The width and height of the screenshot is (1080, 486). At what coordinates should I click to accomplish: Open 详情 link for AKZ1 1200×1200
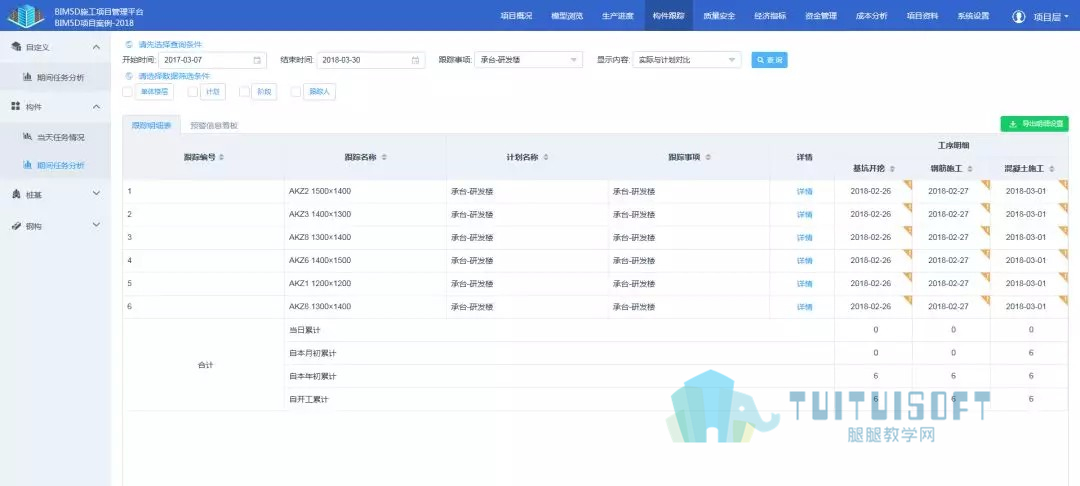804,284
